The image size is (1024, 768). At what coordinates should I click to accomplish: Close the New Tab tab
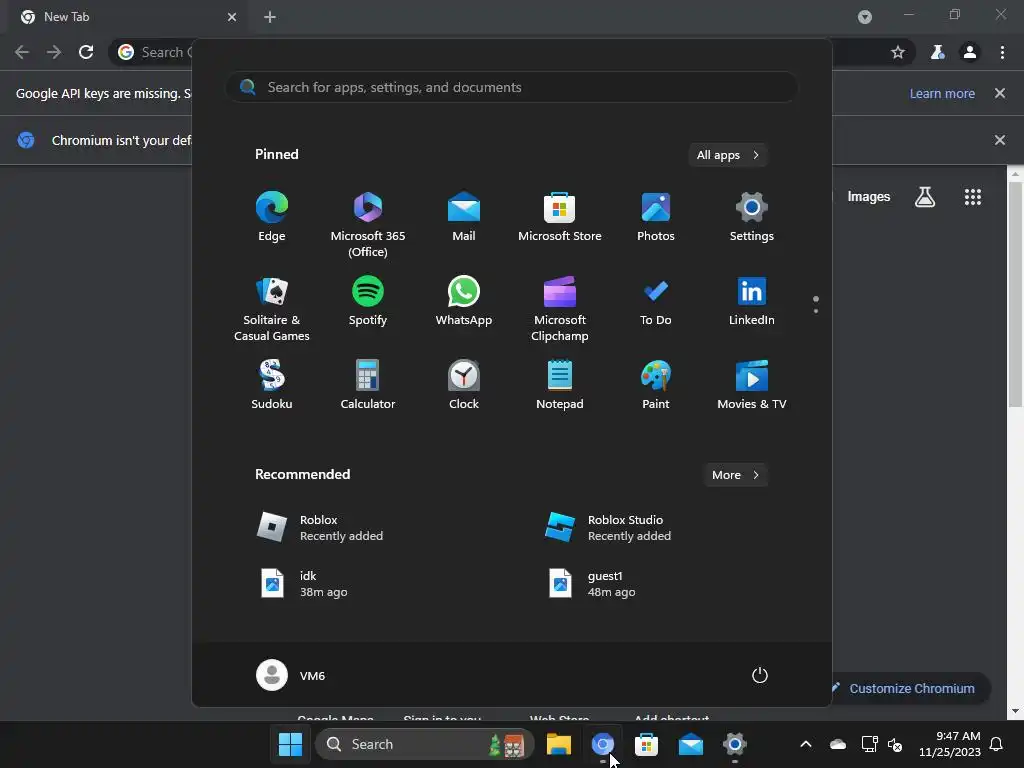232,17
